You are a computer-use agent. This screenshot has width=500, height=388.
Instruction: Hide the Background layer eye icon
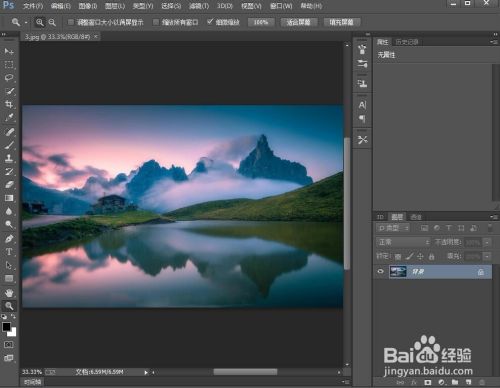click(380, 272)
